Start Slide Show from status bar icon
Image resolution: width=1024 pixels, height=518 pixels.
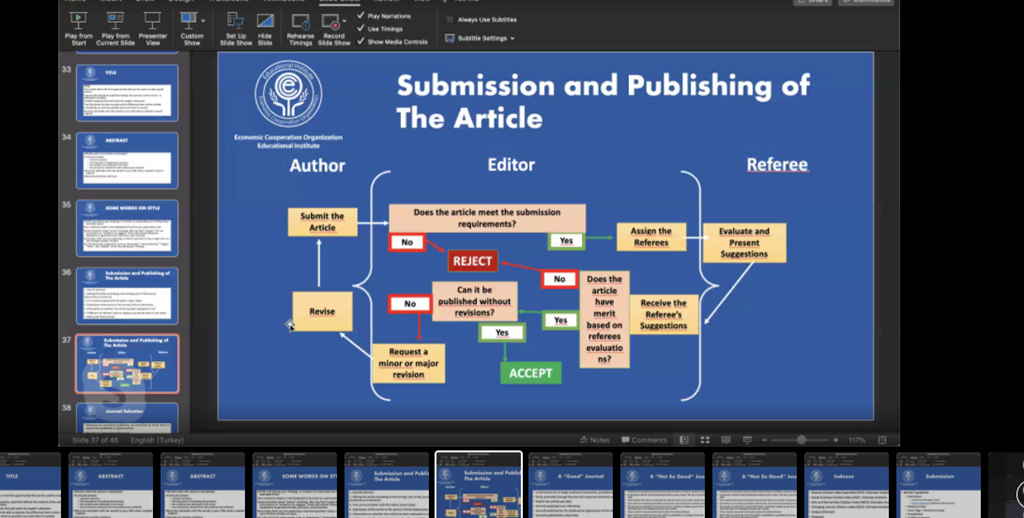[747, 440]
